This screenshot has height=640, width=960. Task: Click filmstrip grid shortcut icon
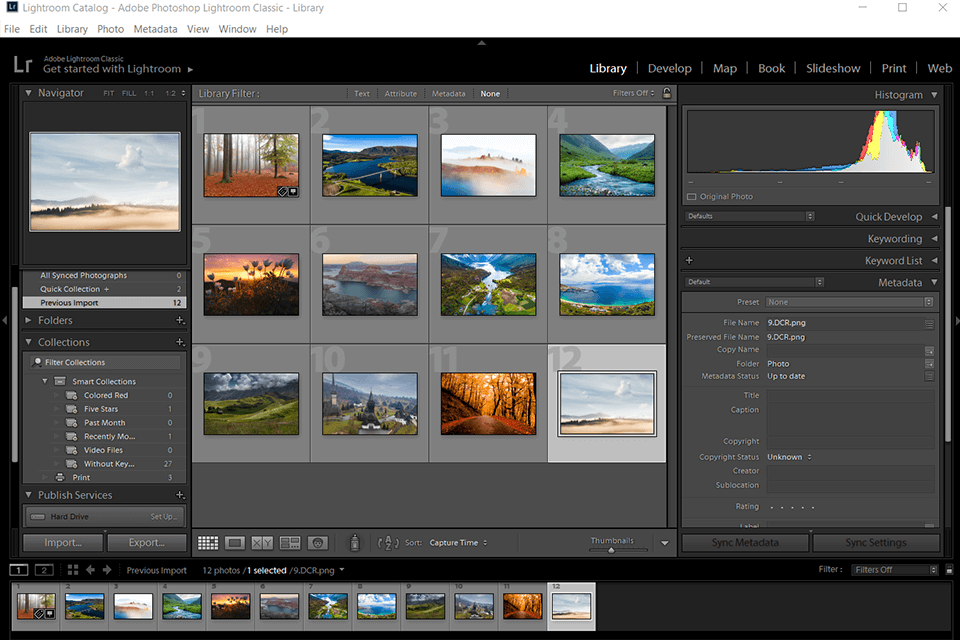(73, 570)
